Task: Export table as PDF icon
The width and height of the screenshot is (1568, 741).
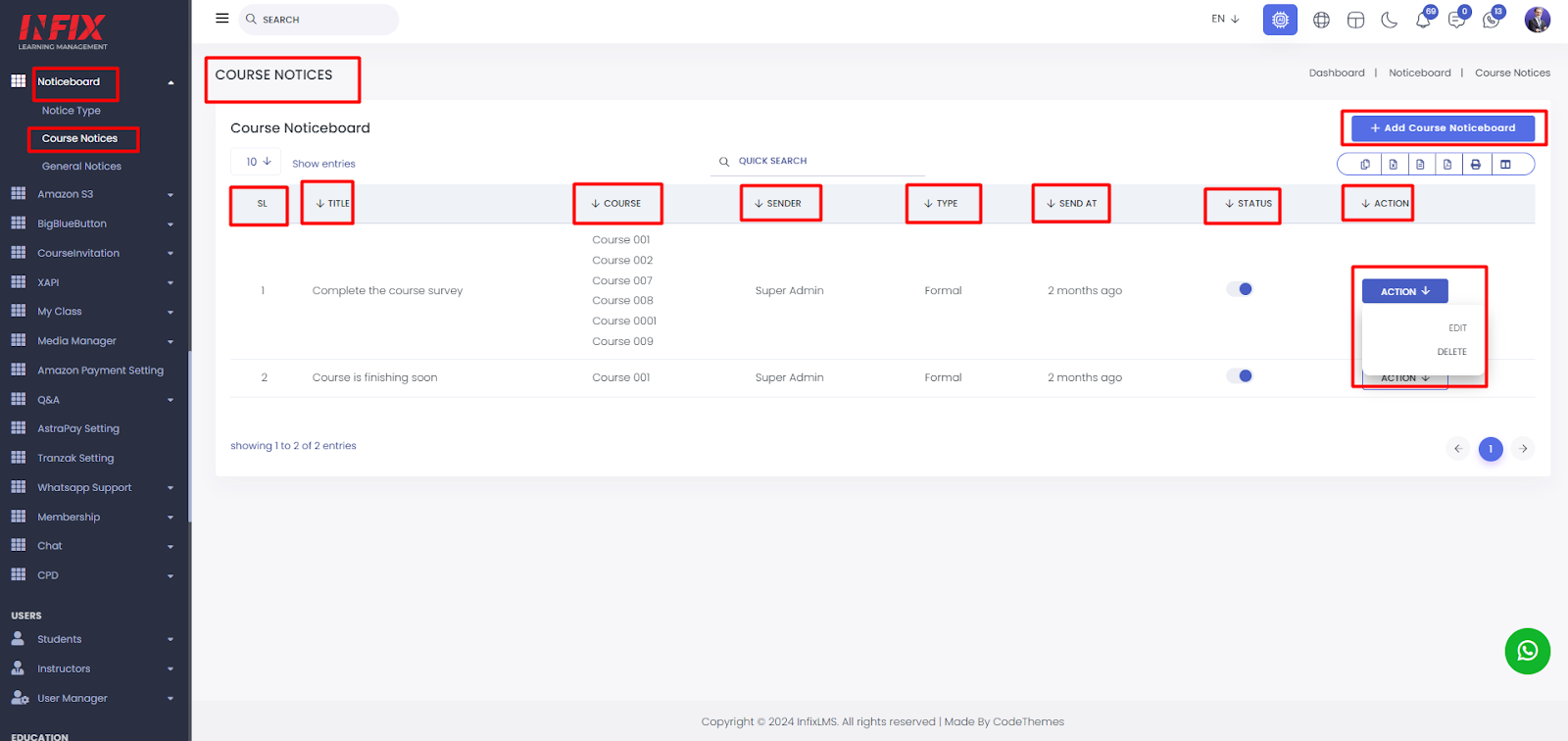Action: [1447, 165]
